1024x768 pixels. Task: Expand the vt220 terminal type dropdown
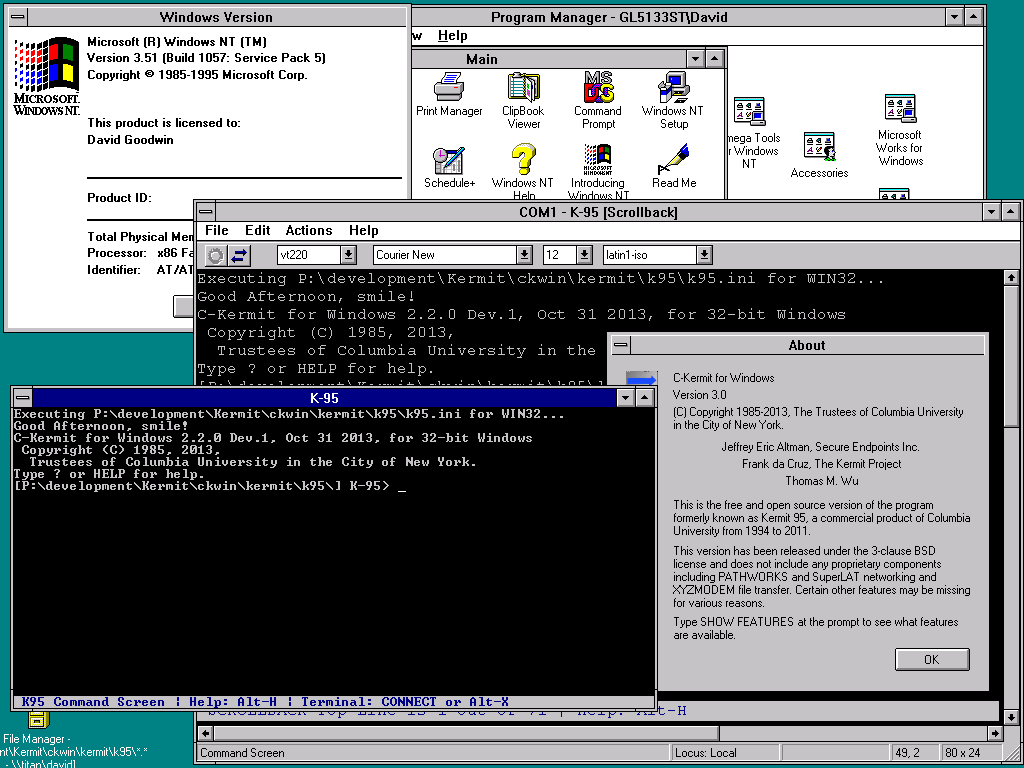point(349,255)
